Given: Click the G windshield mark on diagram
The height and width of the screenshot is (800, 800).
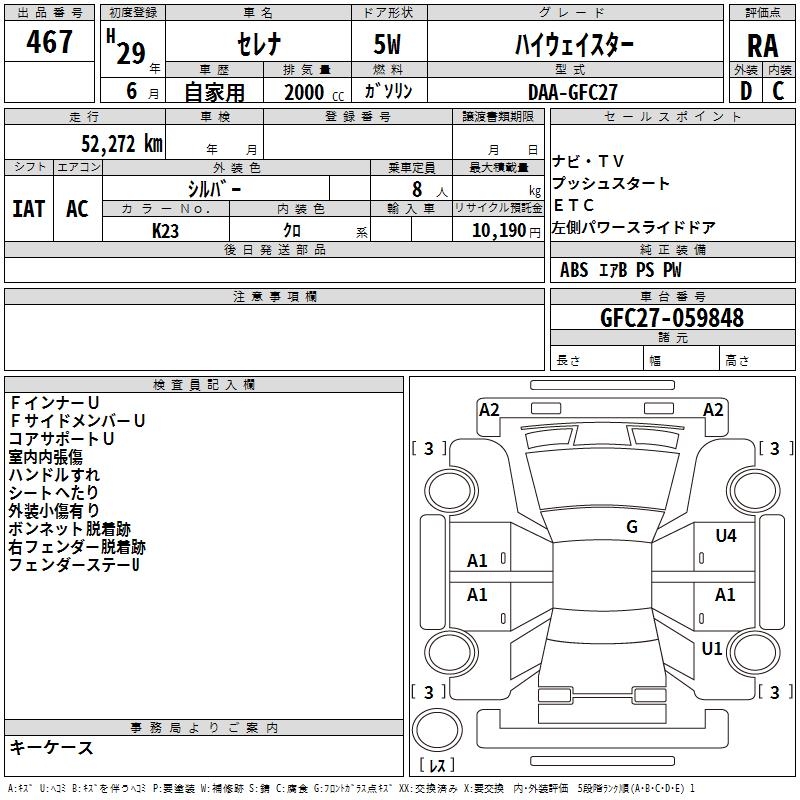Looking at the screenshot, I should [632, 527].
